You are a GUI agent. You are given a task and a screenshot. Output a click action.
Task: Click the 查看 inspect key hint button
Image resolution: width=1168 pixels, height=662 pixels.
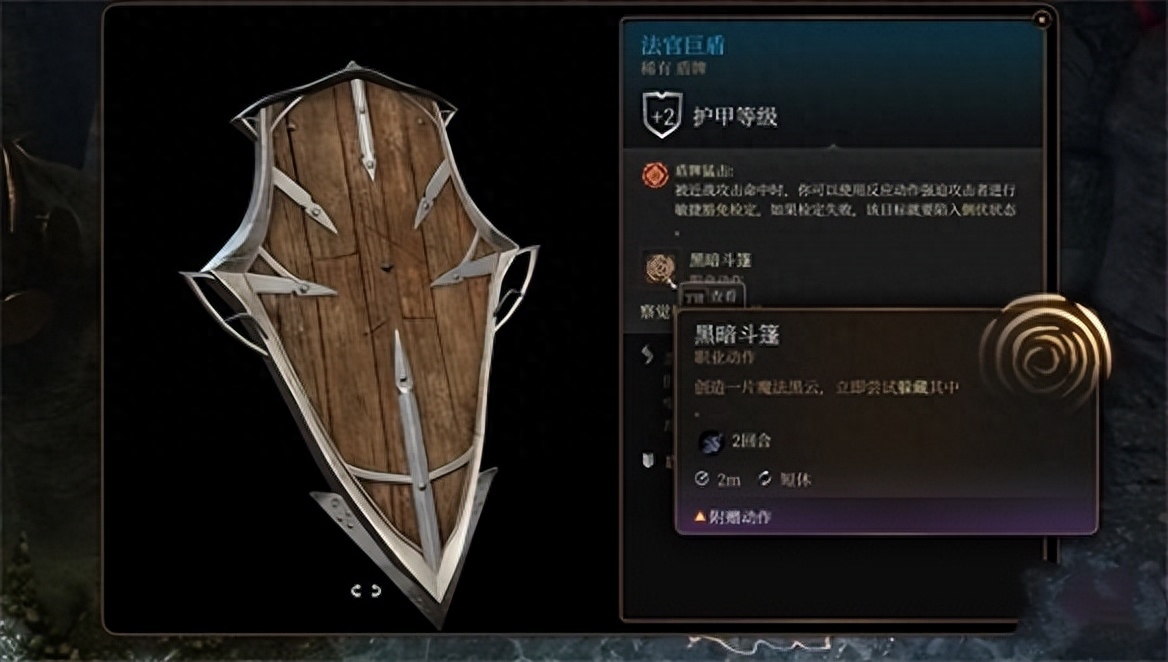tap(713, 296)
